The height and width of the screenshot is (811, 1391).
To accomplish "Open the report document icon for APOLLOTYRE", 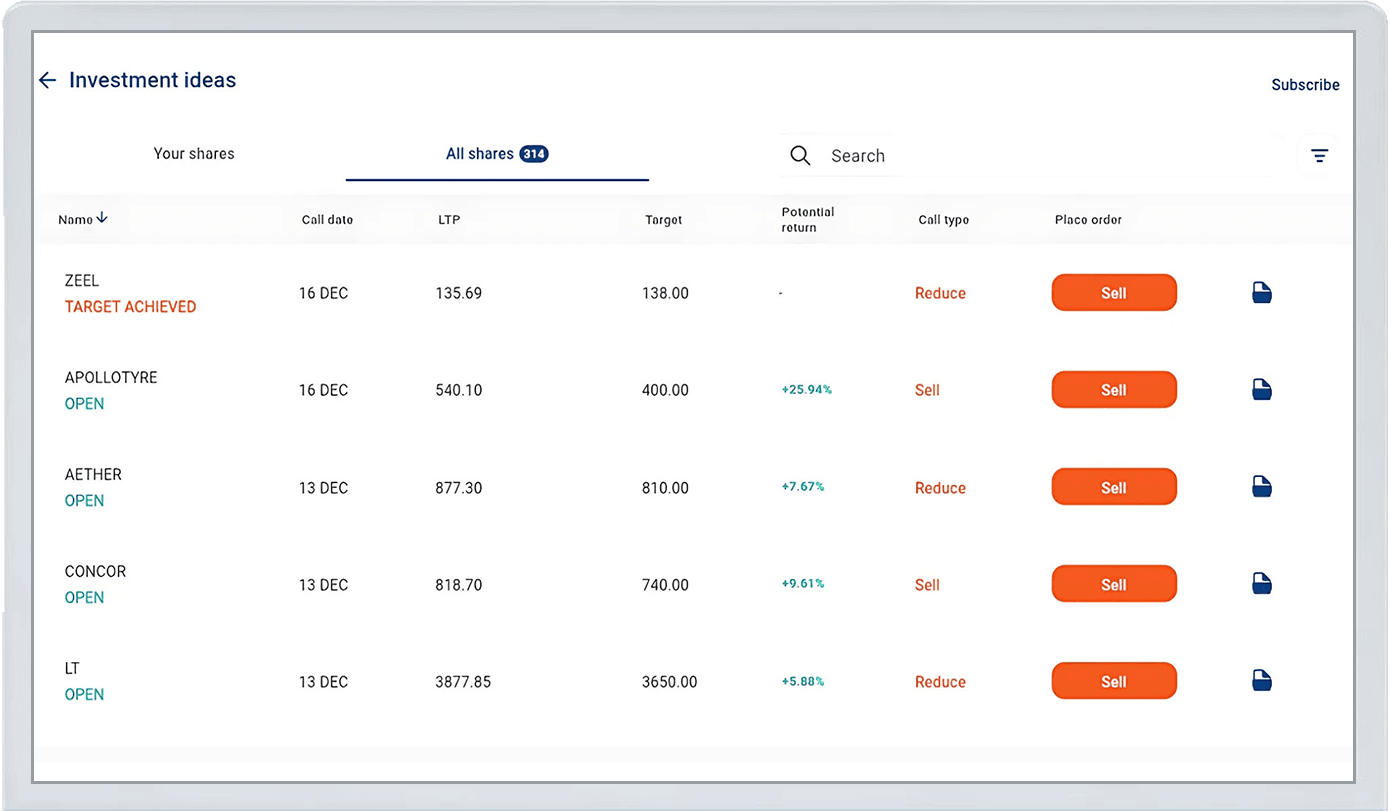I will [x=1262, y=390].
